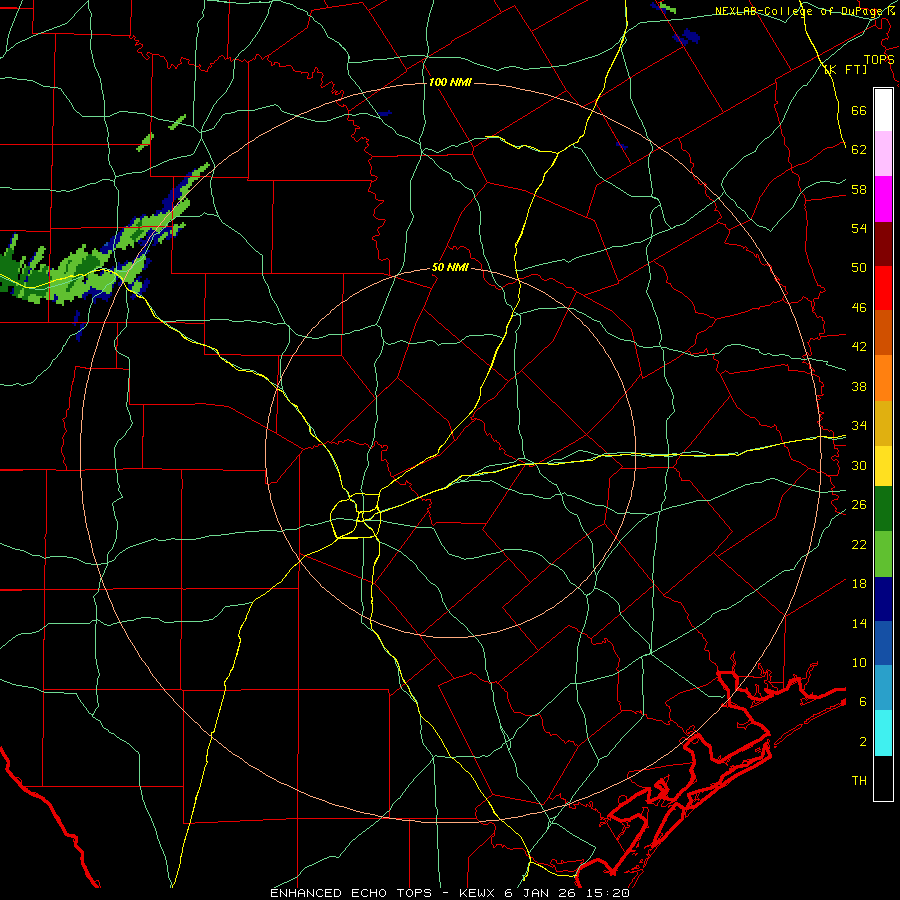This screenshot has width=900, height=900.
Task: Click the central highway loop at the radar site
Action: point(356,515)
